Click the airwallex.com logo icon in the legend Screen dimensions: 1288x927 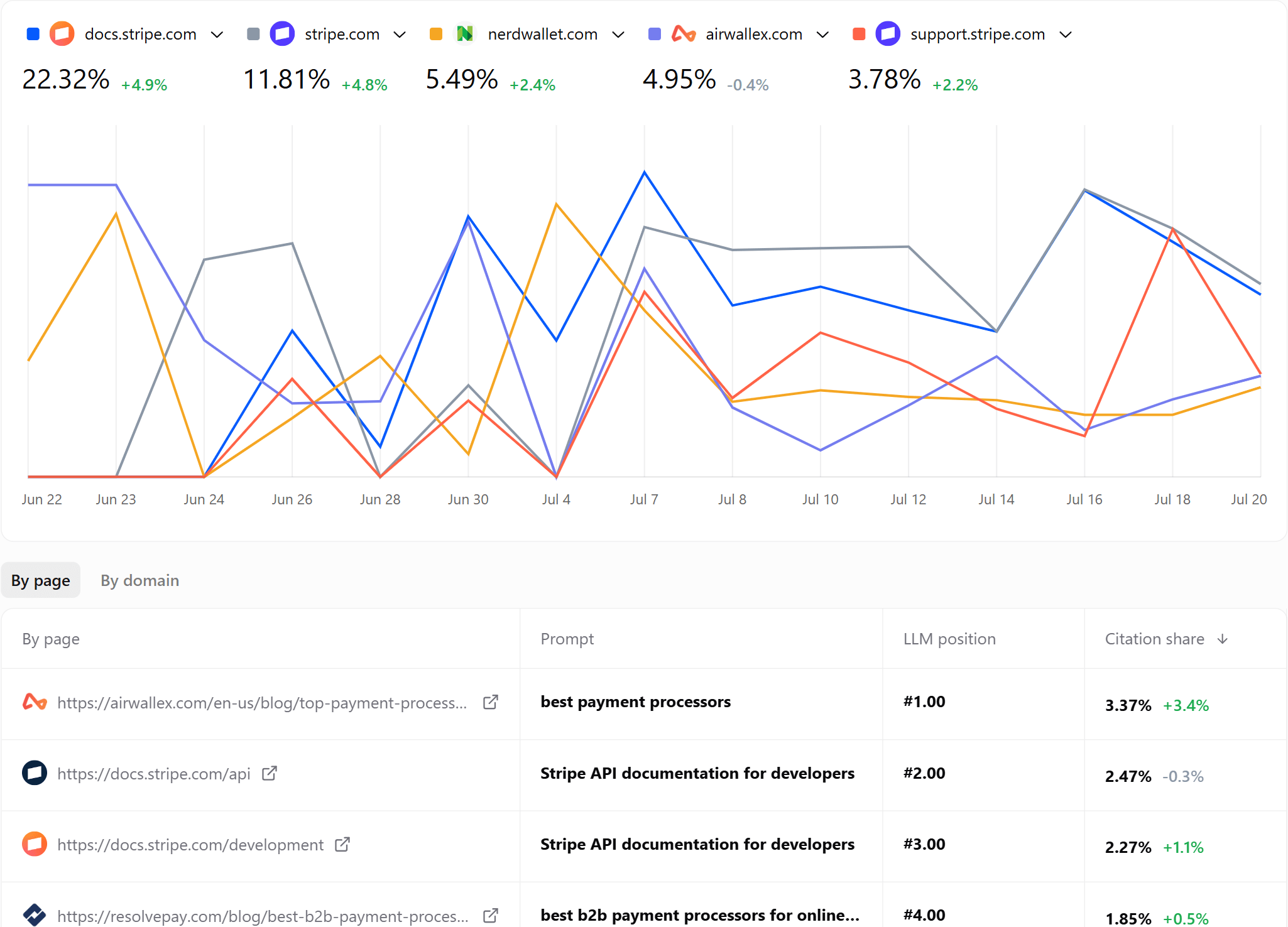coord(684,34)
